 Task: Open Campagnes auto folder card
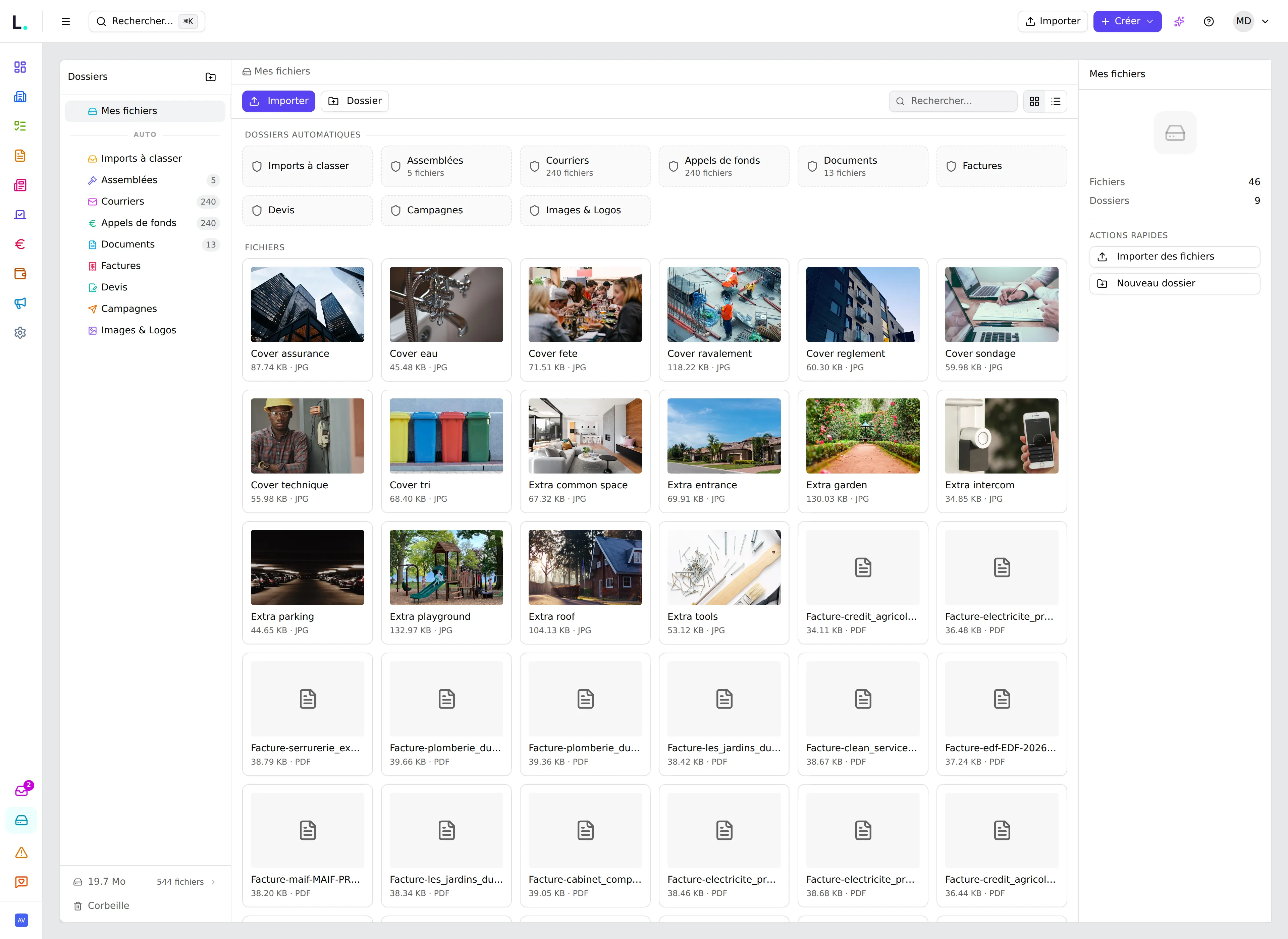[446, 211]
